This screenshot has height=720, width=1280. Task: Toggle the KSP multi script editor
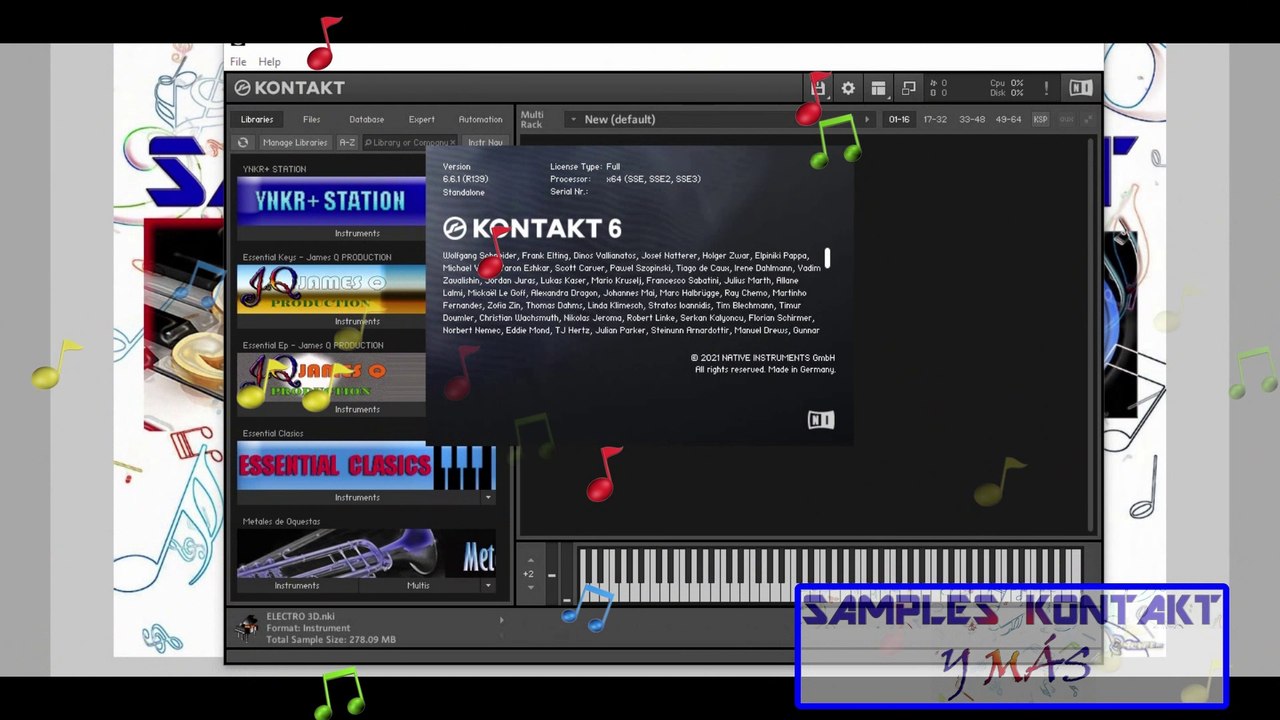(1040, 119)
